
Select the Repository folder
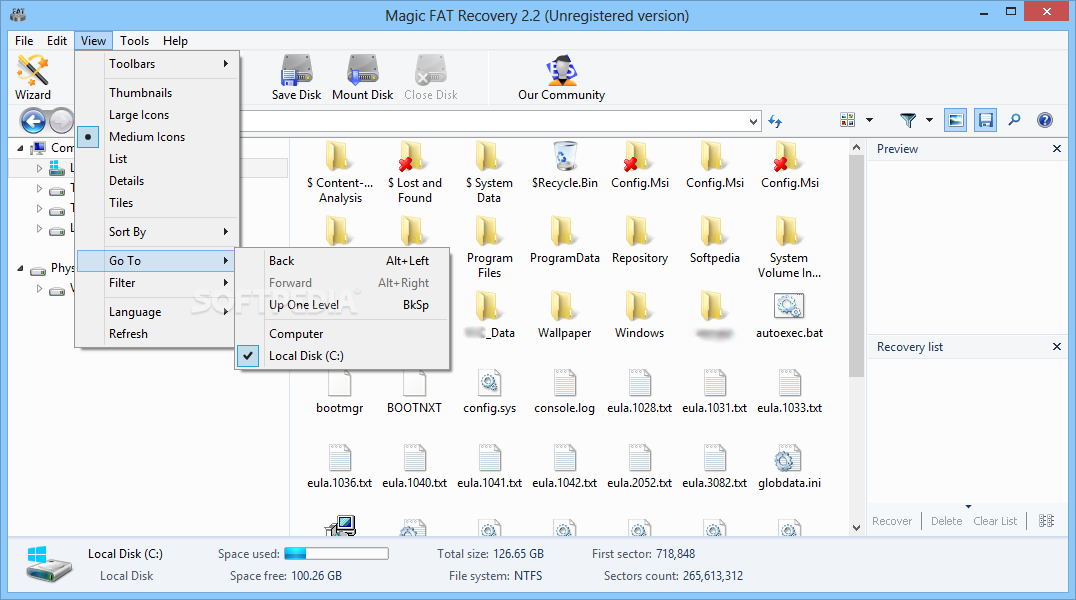tap(640, 240)
